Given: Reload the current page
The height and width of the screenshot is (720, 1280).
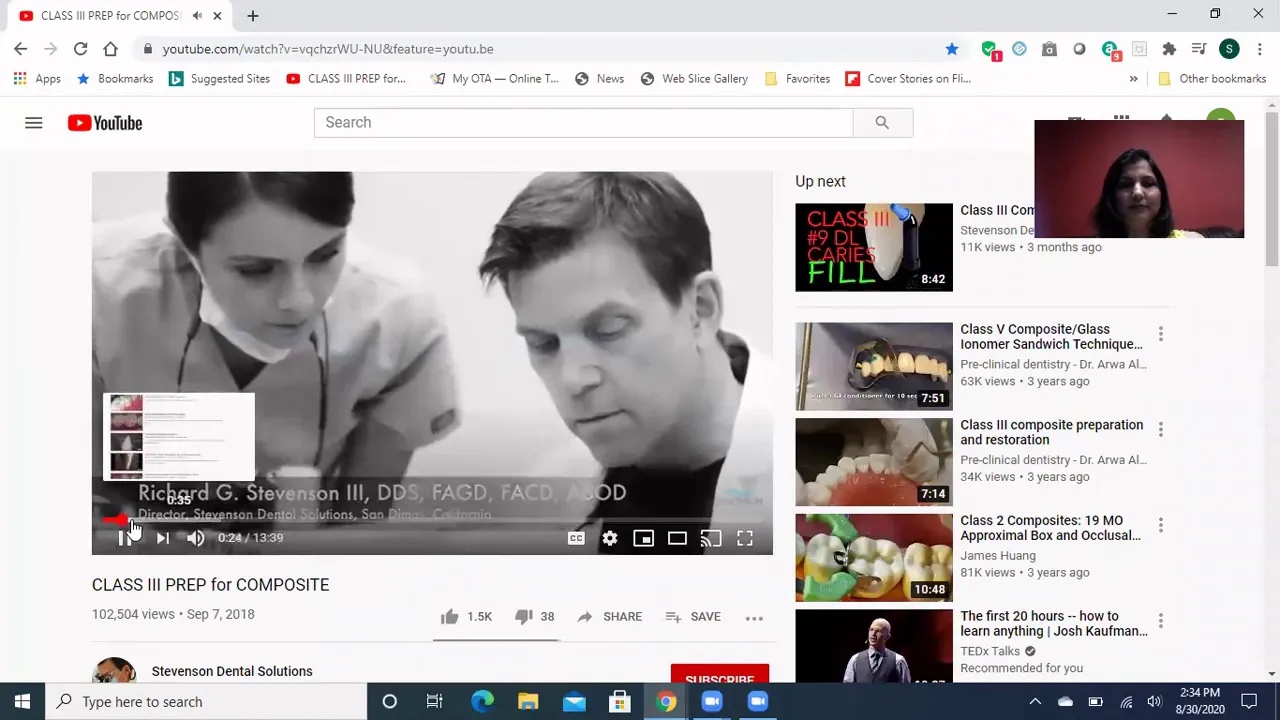Looking at the screenshot, I should pos(80,49).
